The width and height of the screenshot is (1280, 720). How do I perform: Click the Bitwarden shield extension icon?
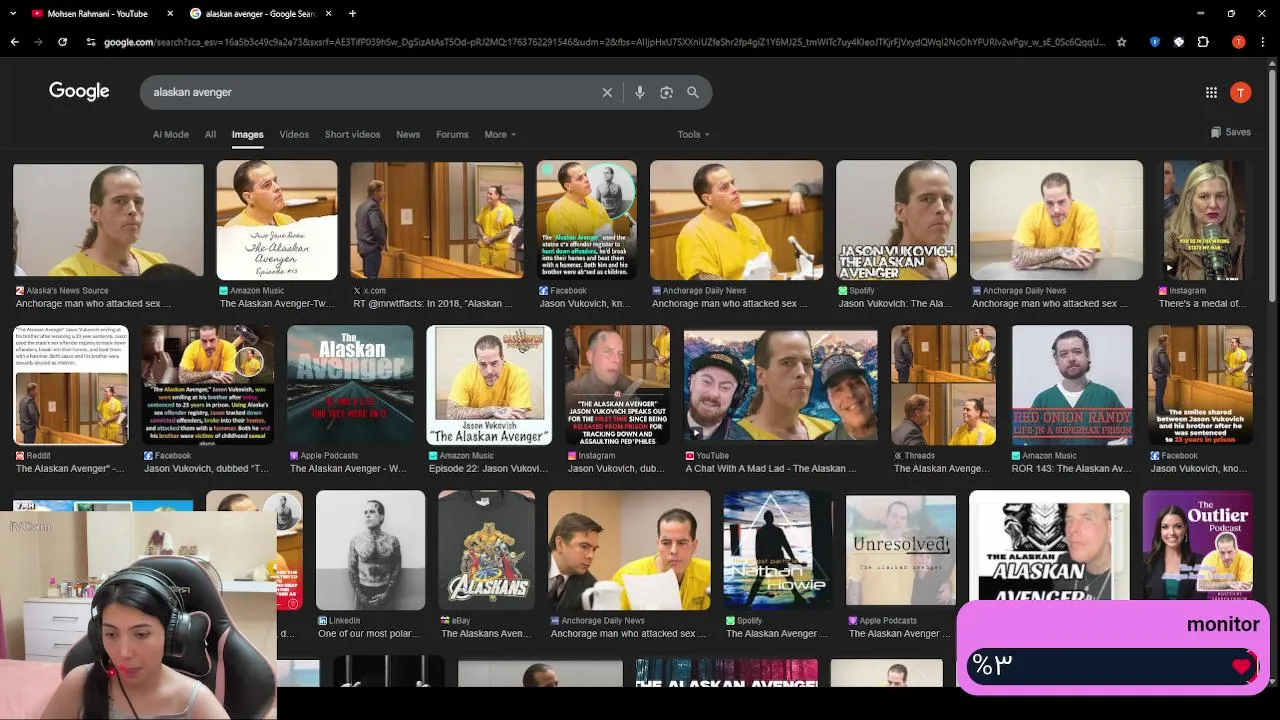(x=1155, y=42)
